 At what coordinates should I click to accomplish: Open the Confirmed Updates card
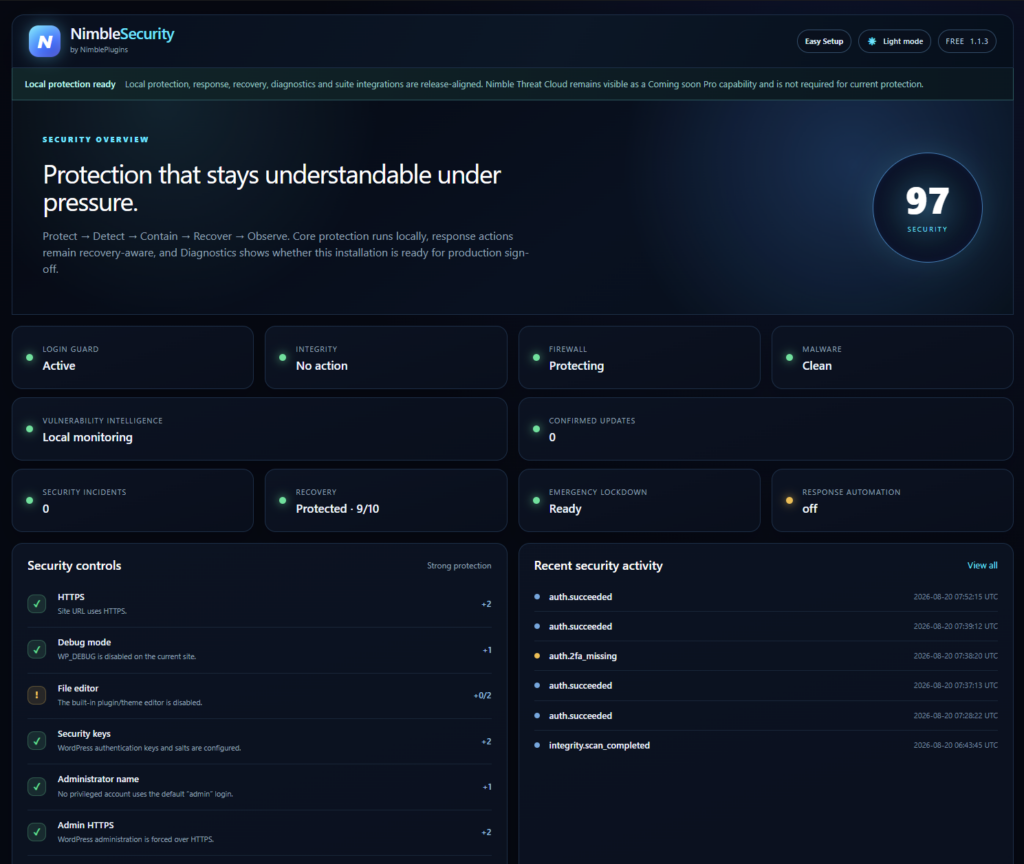(765, 429)
